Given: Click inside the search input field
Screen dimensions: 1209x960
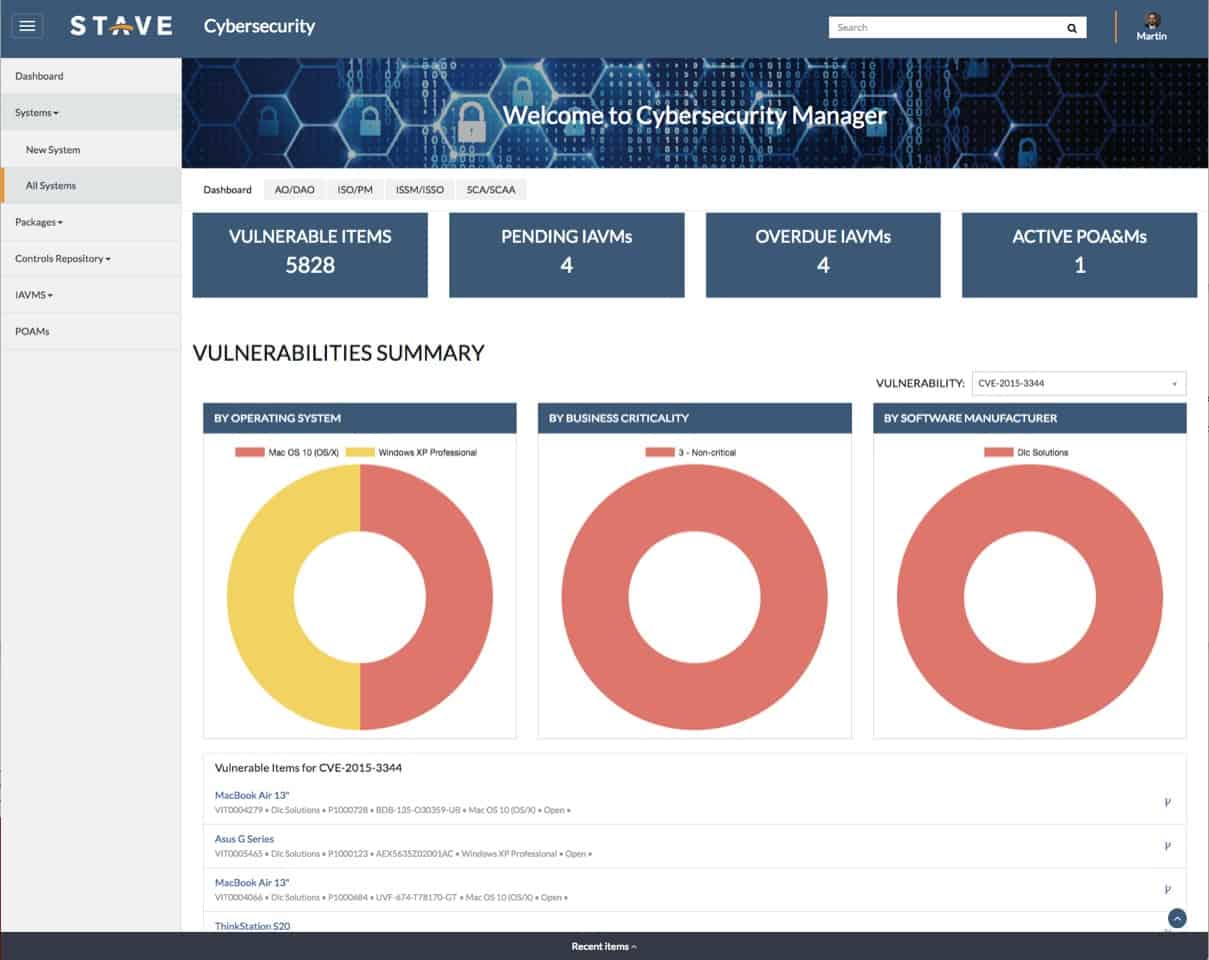Looking at the screenshot, I should [940, 27].
